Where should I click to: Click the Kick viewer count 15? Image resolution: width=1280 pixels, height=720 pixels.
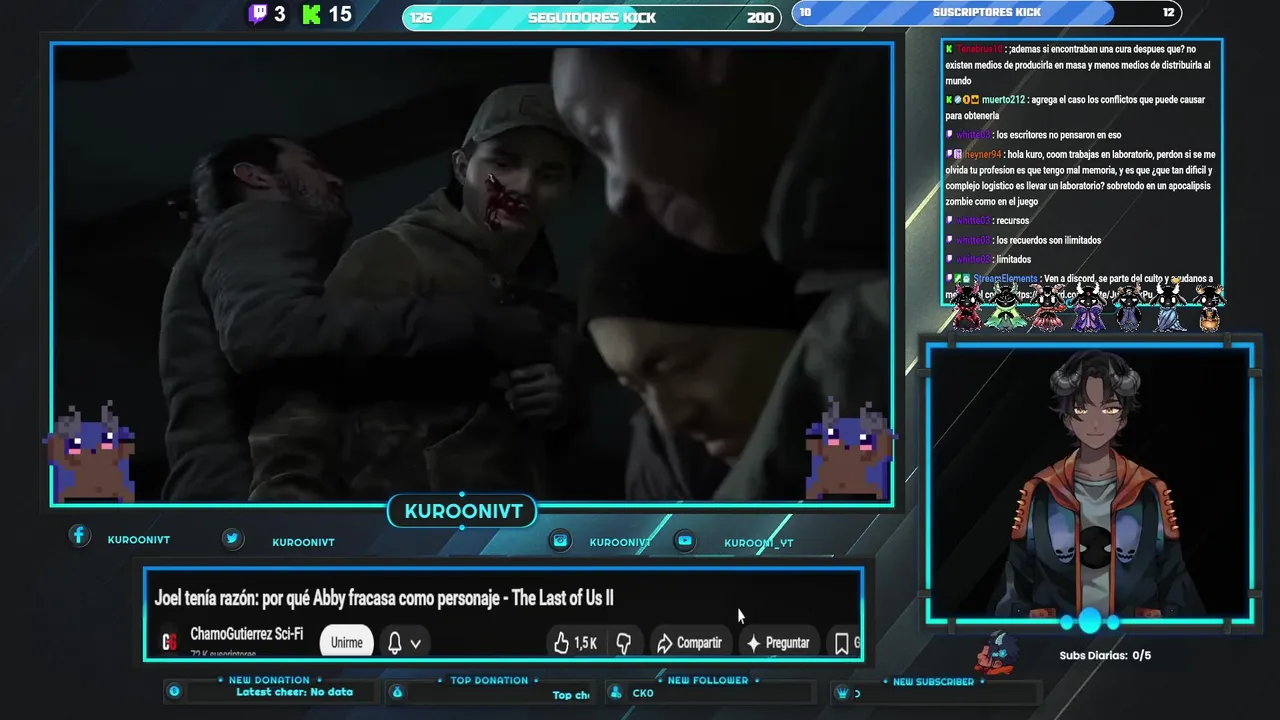click(340, 14)
